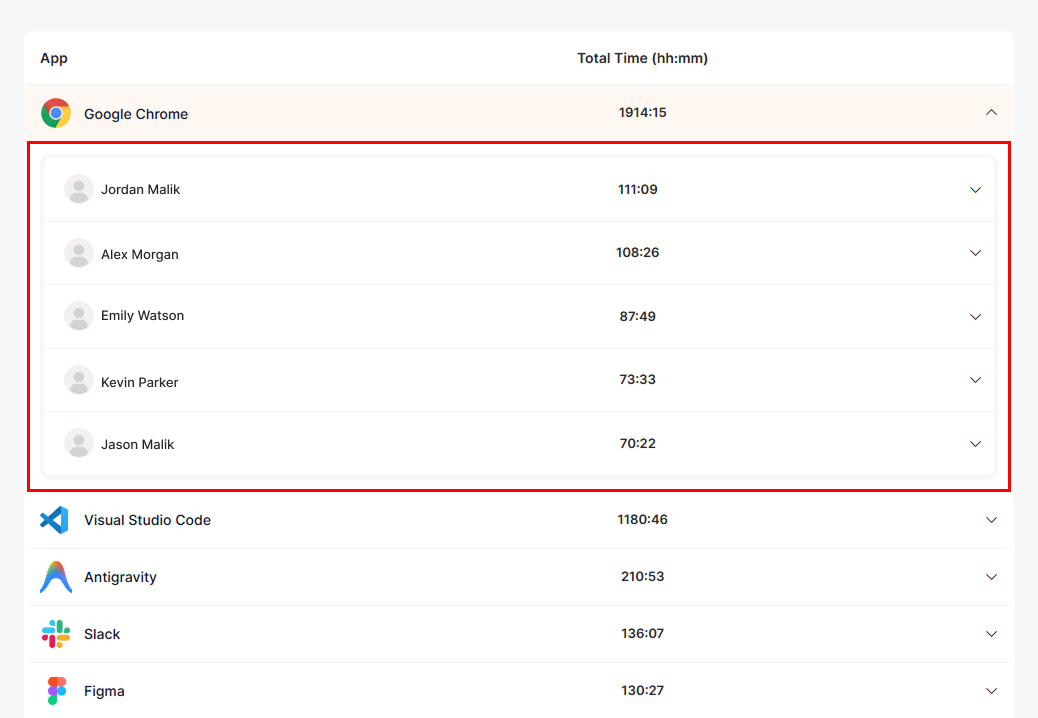Viewport: 1038px width, 718px height.
Task: Expand the Visual Studio Code row
Action: [991, 520]
